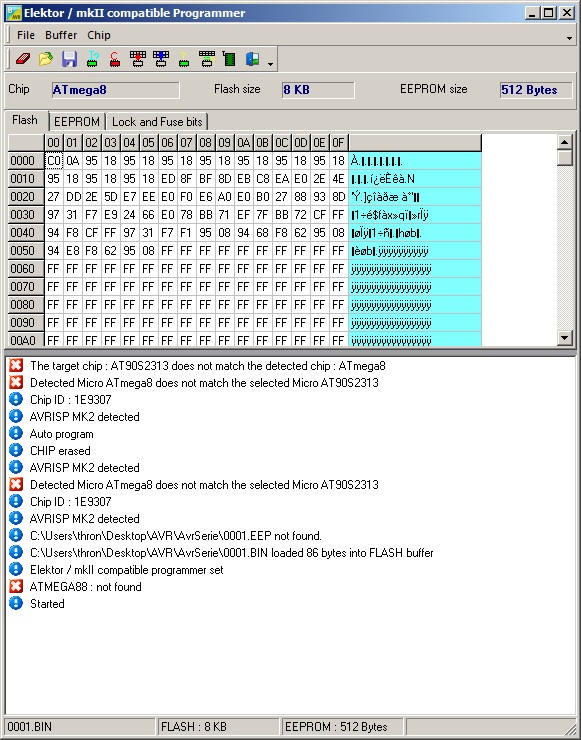Screen dimensions: 581x740
Task: Select the log line 'ATMEGA88 : not found'
Action: (x=85, y=587)
